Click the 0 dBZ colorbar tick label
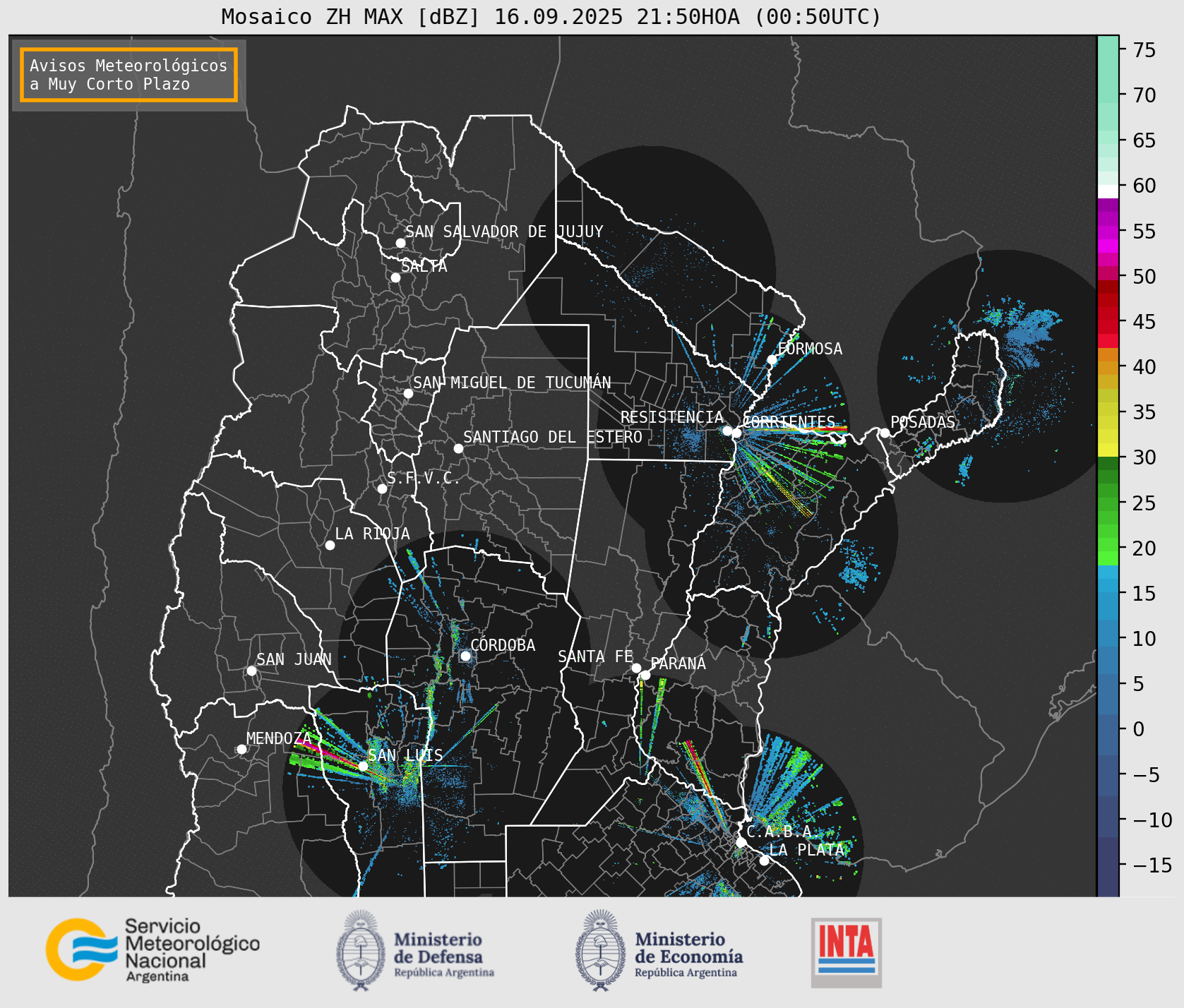Image resolution: width=1184 pixels, height=1008 pixels. click(1138, 729)
